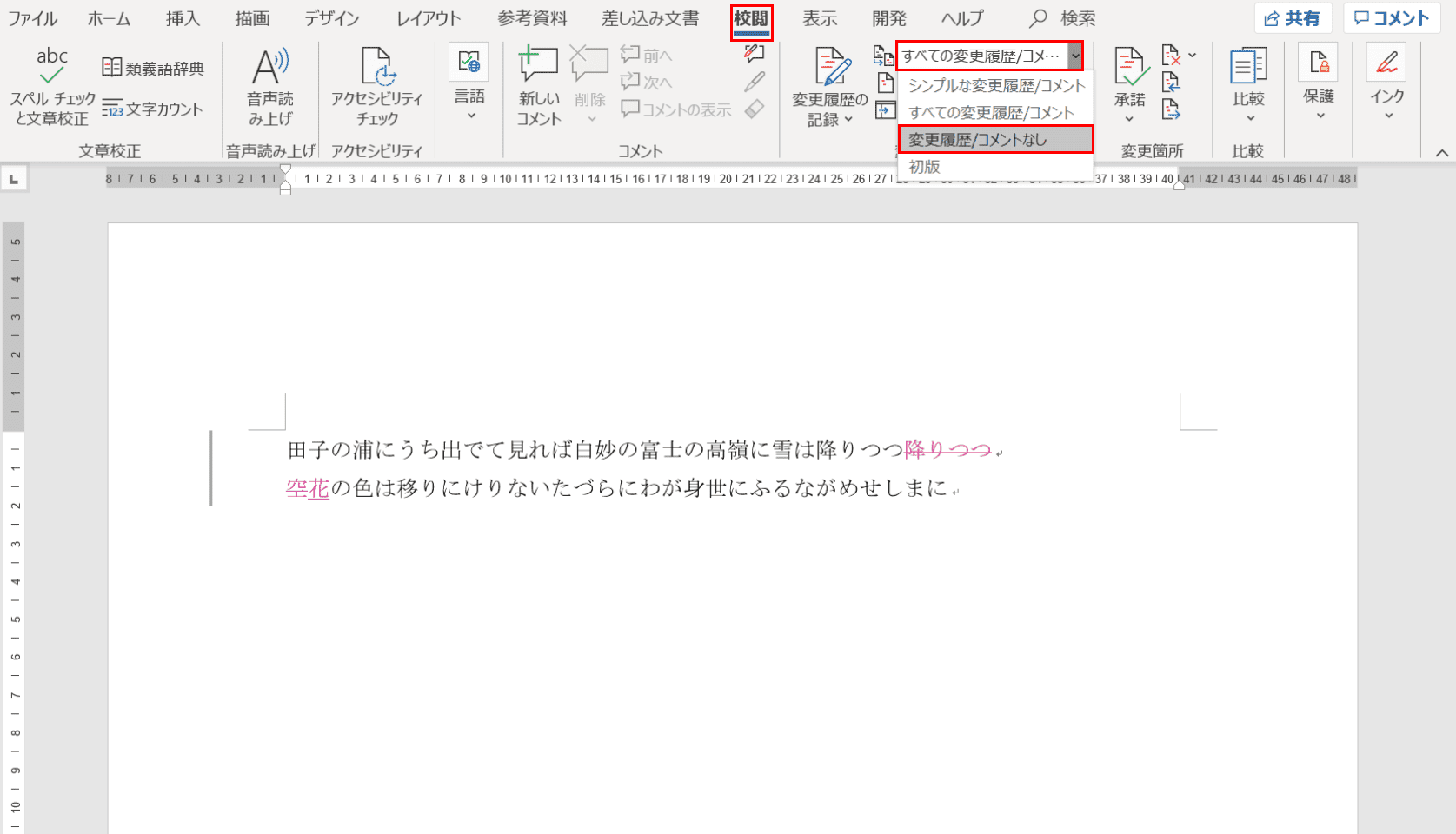The image size is (1456, 834).
Task: Click the 文字カウント word count button
Action: 152,109
